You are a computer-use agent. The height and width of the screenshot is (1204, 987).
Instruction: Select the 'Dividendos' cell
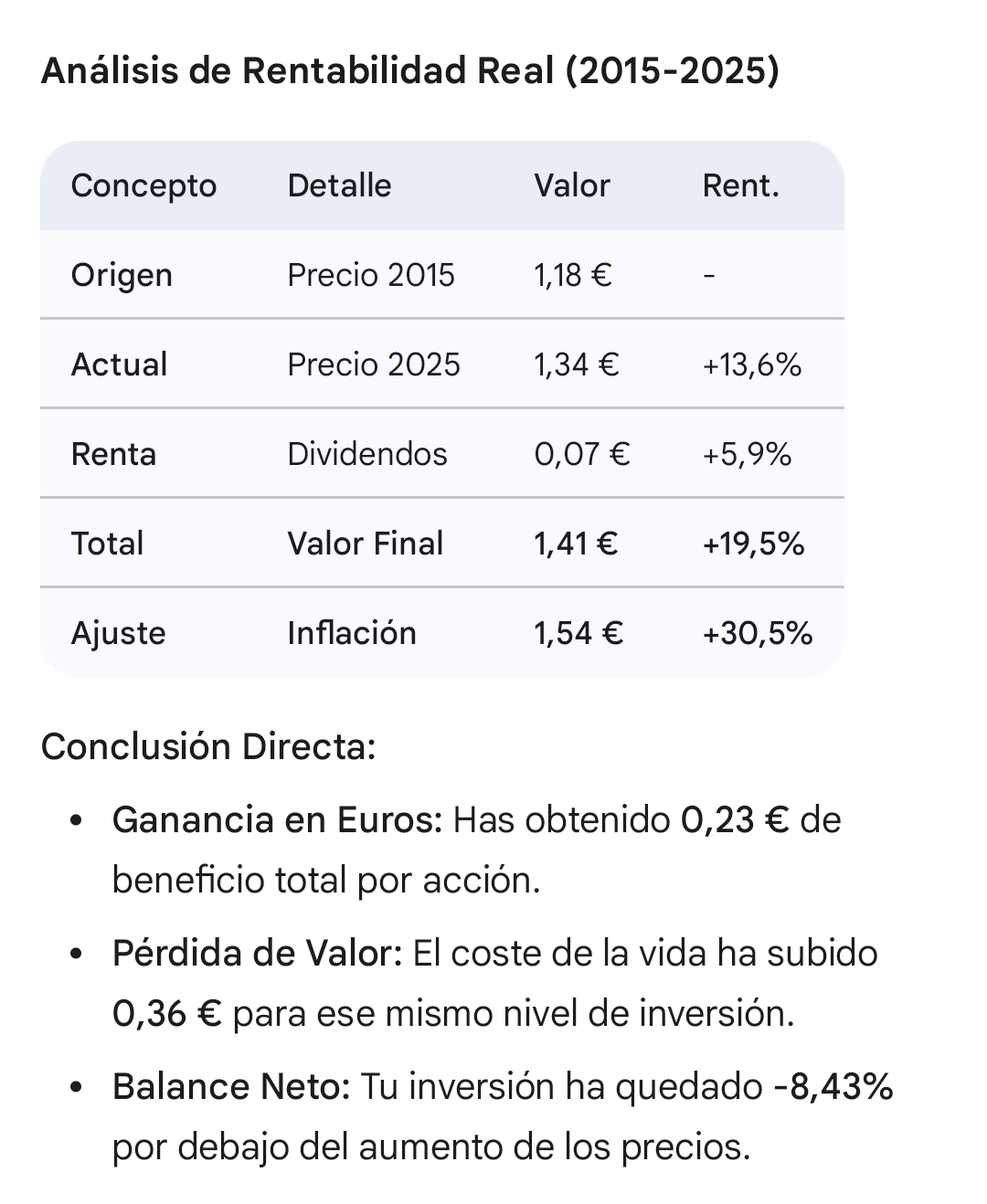(x=366, y=454)
